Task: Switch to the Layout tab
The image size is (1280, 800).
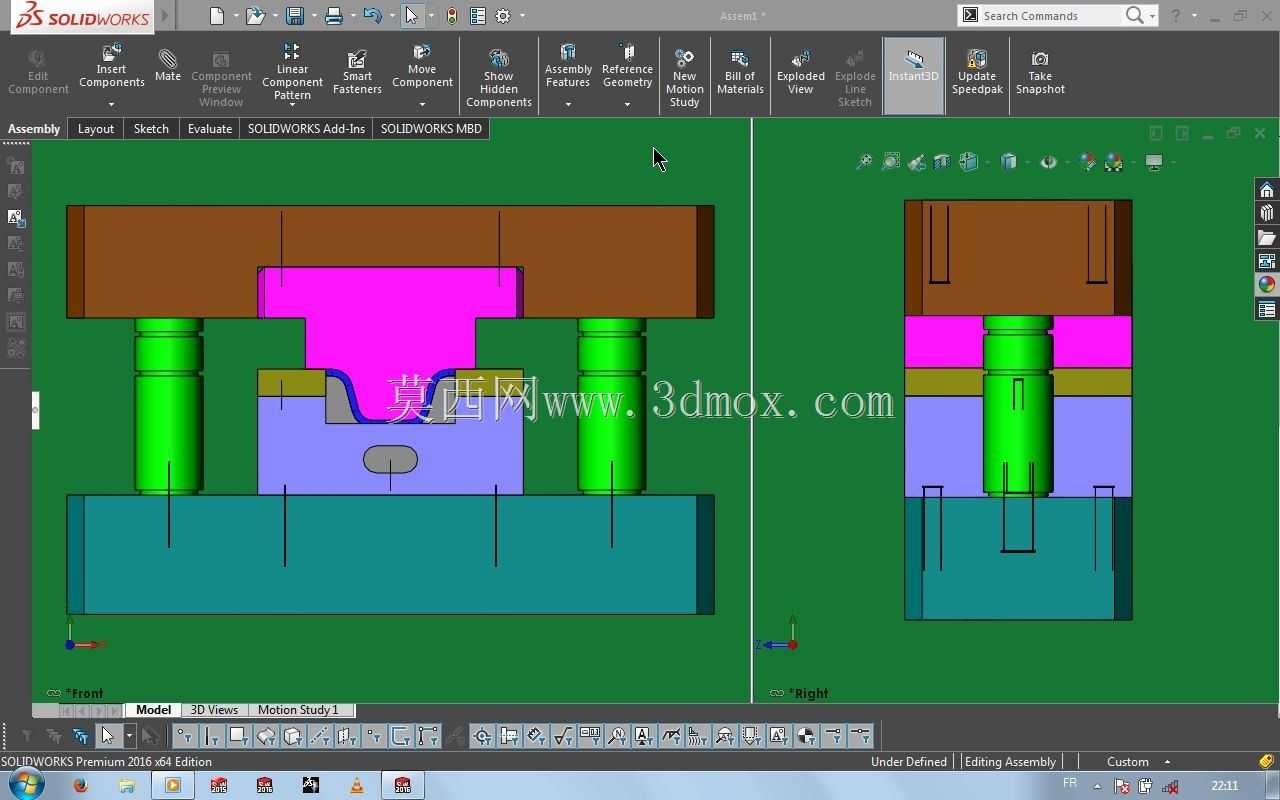Action: pos(96,128)
